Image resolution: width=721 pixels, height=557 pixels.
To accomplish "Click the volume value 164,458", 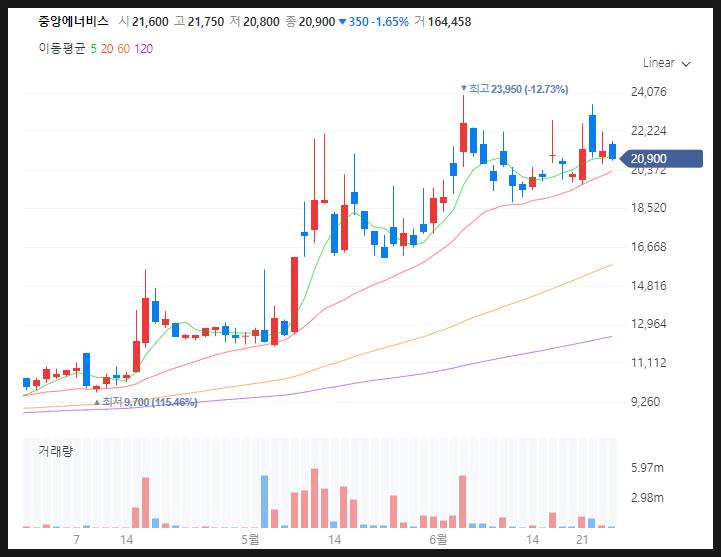I will [x=450, y=22].
